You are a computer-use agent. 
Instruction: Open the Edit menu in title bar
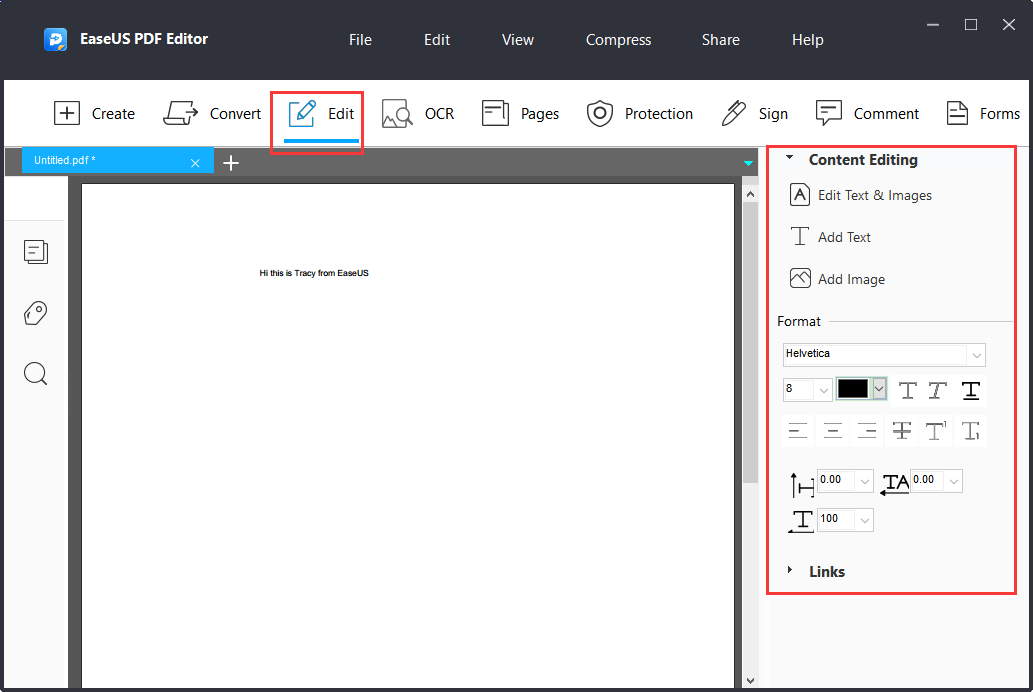[x=437, y=40]
